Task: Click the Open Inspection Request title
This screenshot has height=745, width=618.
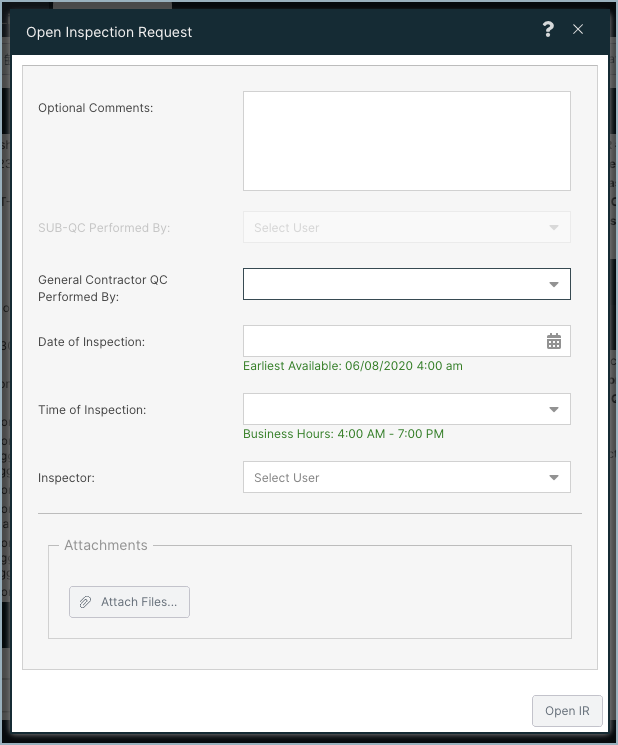Action: click(x=109, y=32)
